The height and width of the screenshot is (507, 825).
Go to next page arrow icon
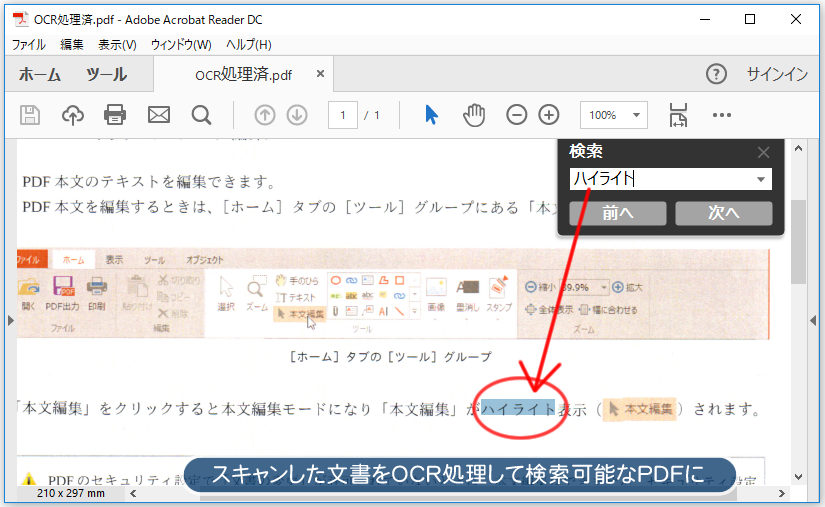click(297, 115)
